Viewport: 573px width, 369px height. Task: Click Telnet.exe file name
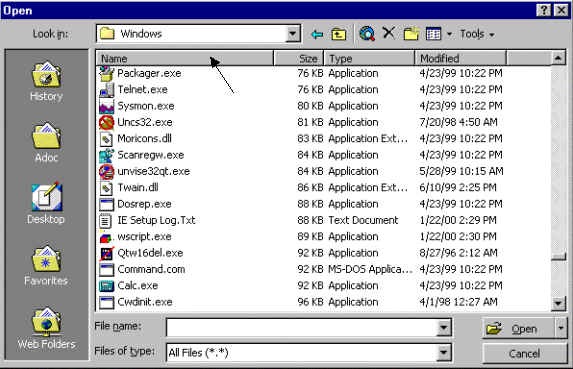143,90
